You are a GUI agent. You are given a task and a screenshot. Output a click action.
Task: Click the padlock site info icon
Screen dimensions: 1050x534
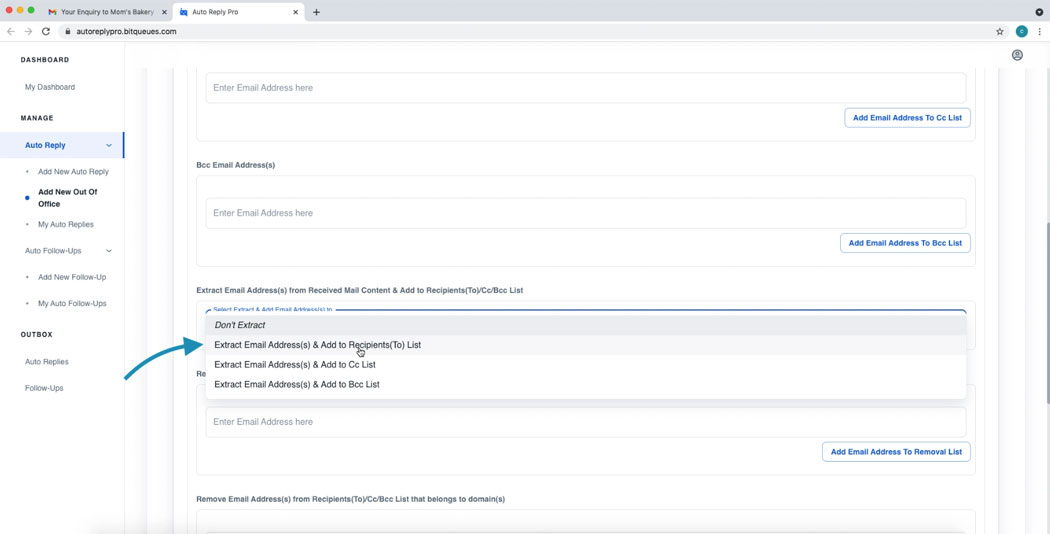pyautogui.click(x=68, y=31)
